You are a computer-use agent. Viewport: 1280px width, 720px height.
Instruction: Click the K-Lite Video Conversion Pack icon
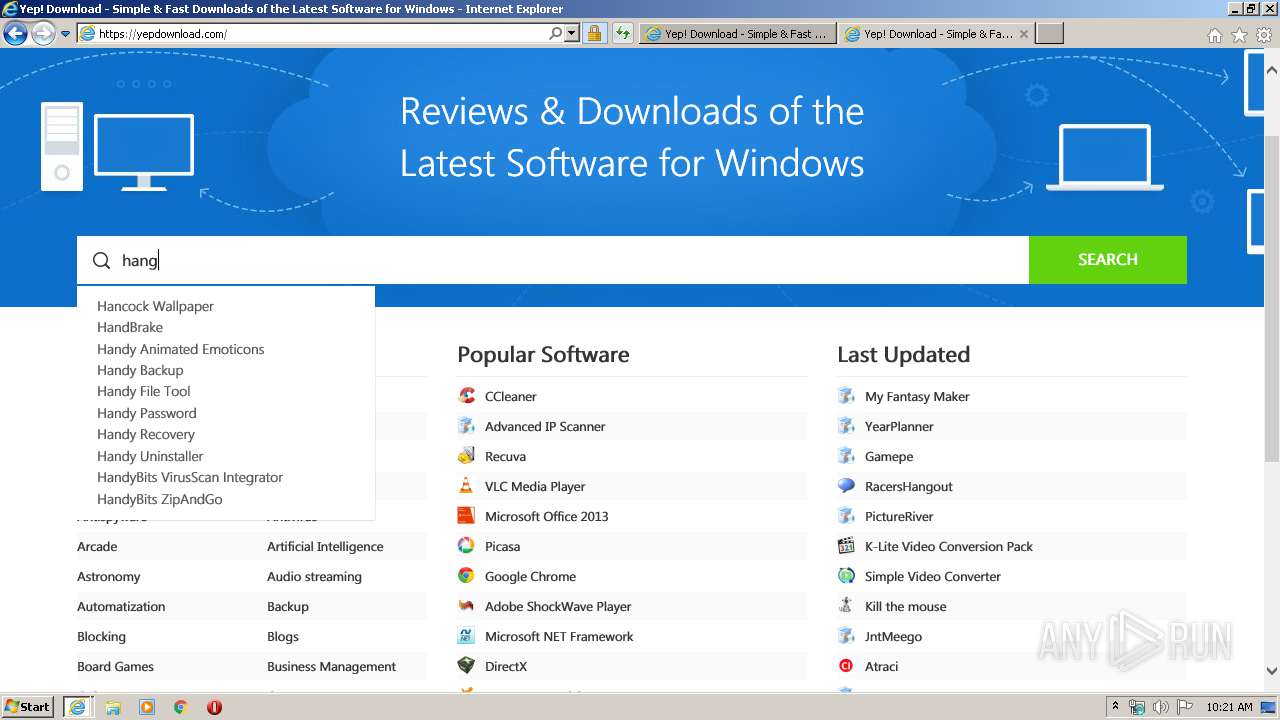(846, 546)
